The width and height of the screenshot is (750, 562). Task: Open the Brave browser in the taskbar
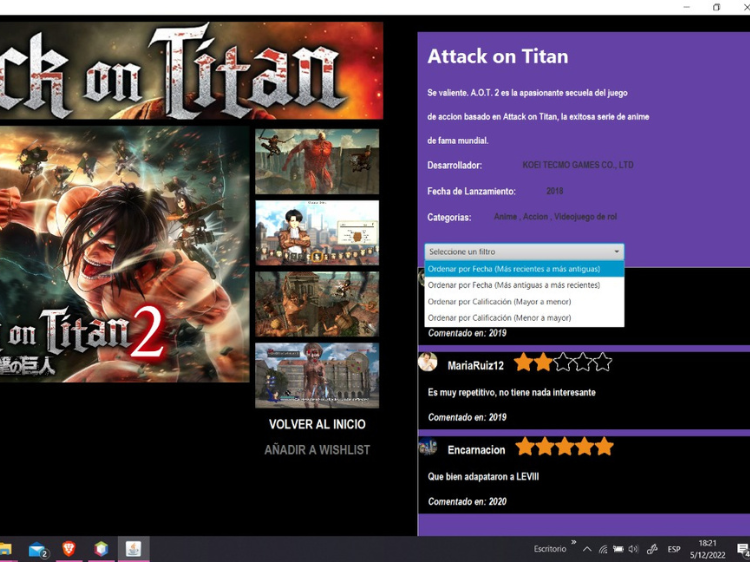[x=69, y=550]
